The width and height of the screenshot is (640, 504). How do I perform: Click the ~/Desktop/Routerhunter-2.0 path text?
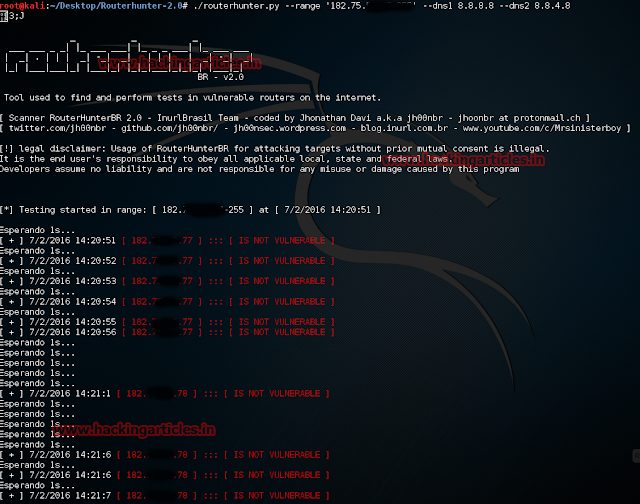[x=118, y=6]
